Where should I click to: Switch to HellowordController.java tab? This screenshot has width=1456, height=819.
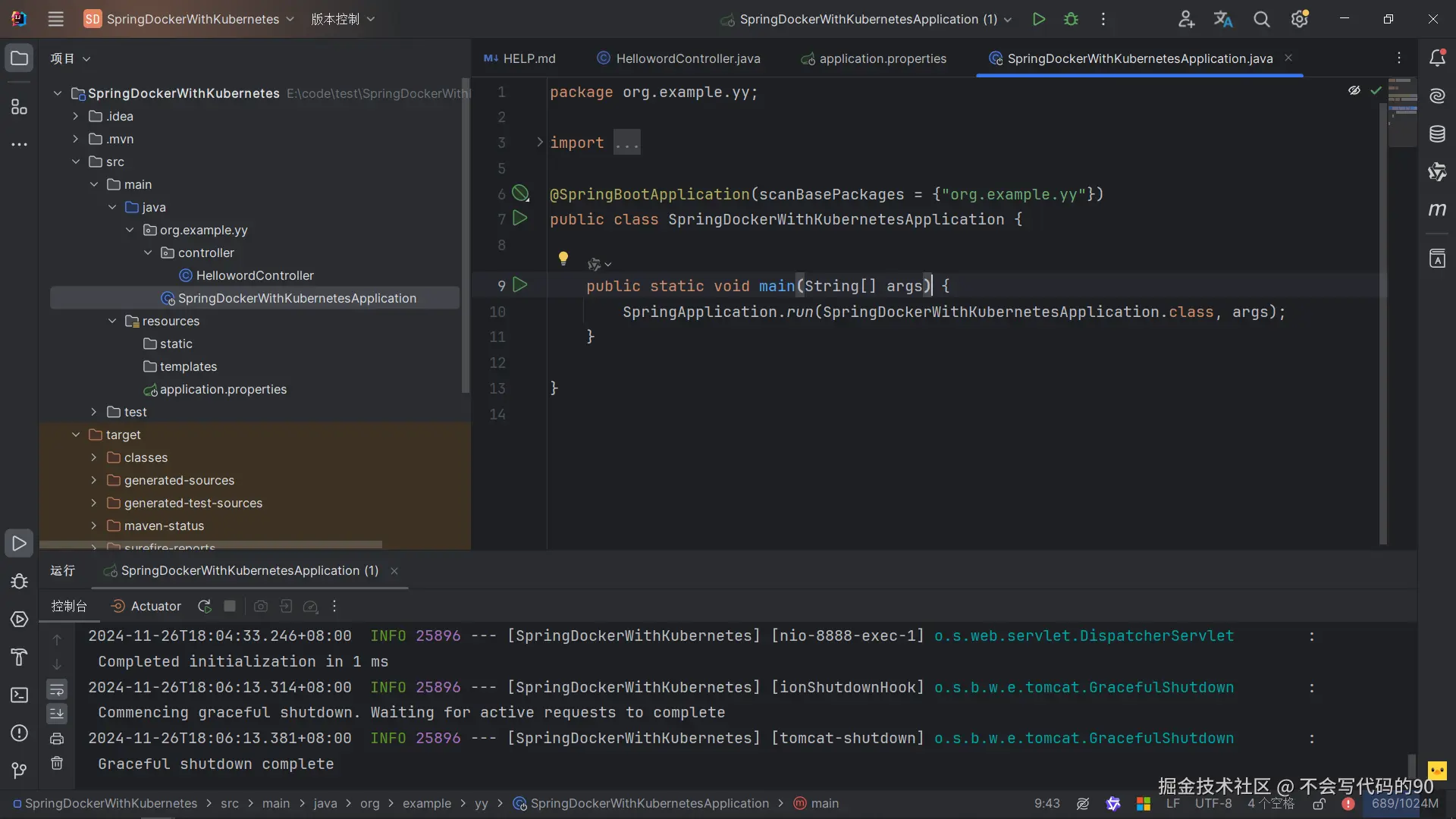687,58
